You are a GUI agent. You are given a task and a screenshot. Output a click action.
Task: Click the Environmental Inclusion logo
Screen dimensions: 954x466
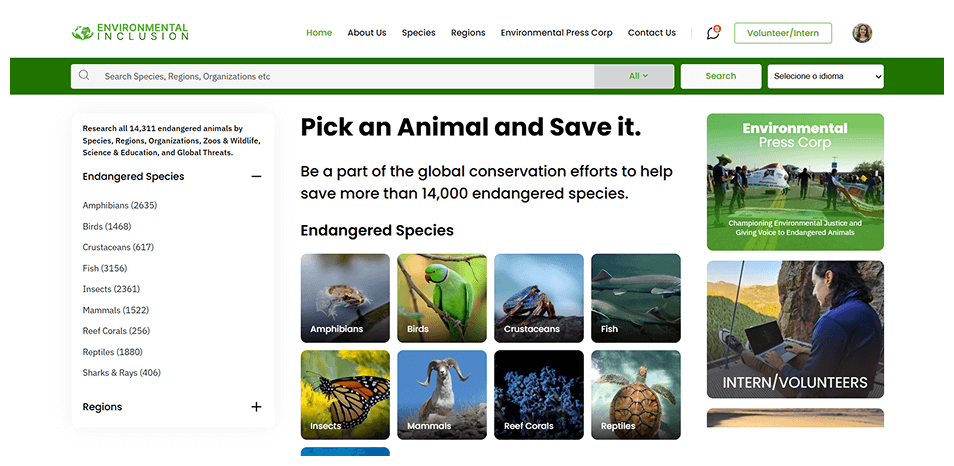(x=130, y=33)
